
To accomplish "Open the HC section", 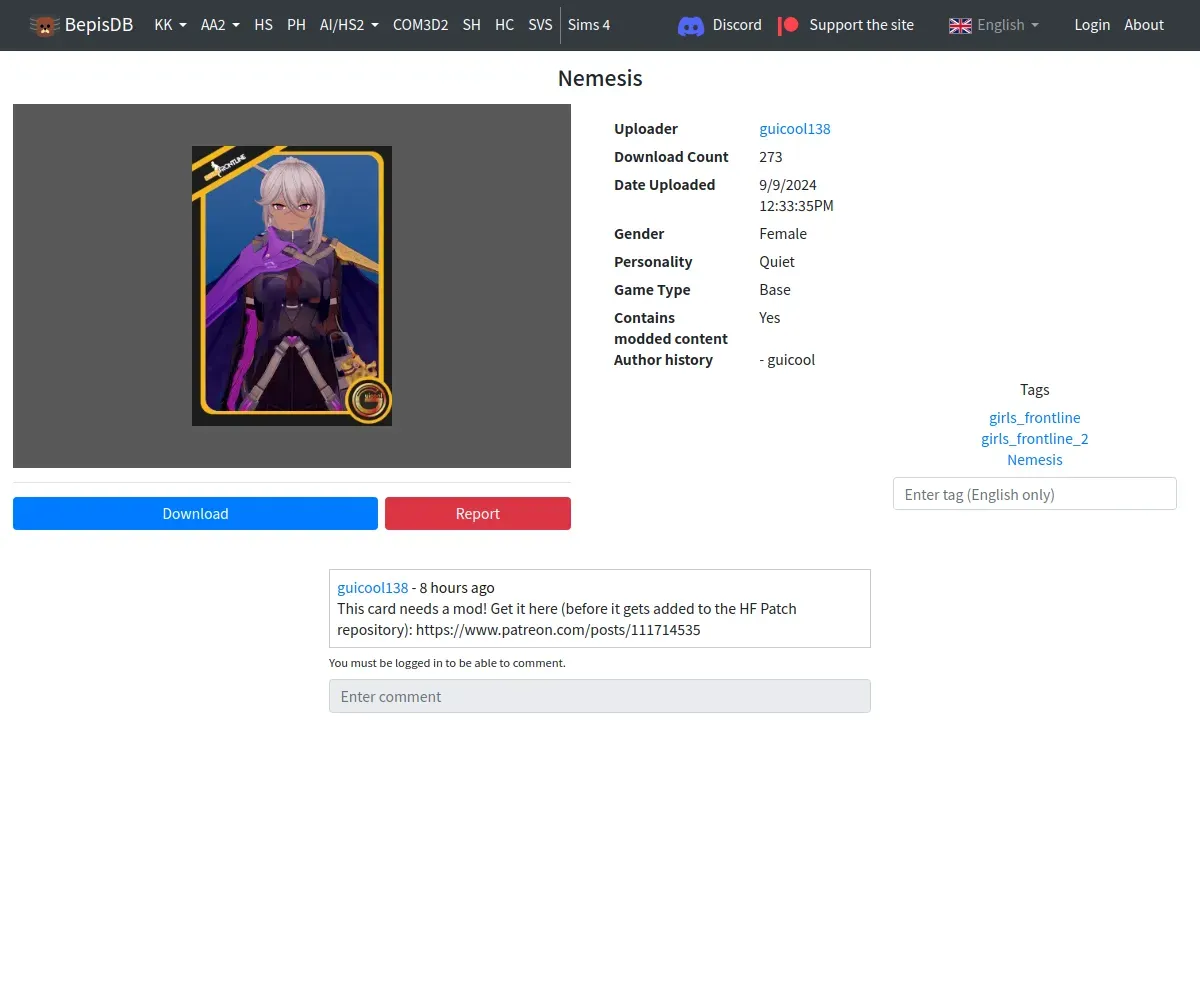I will tap(504, 25).
